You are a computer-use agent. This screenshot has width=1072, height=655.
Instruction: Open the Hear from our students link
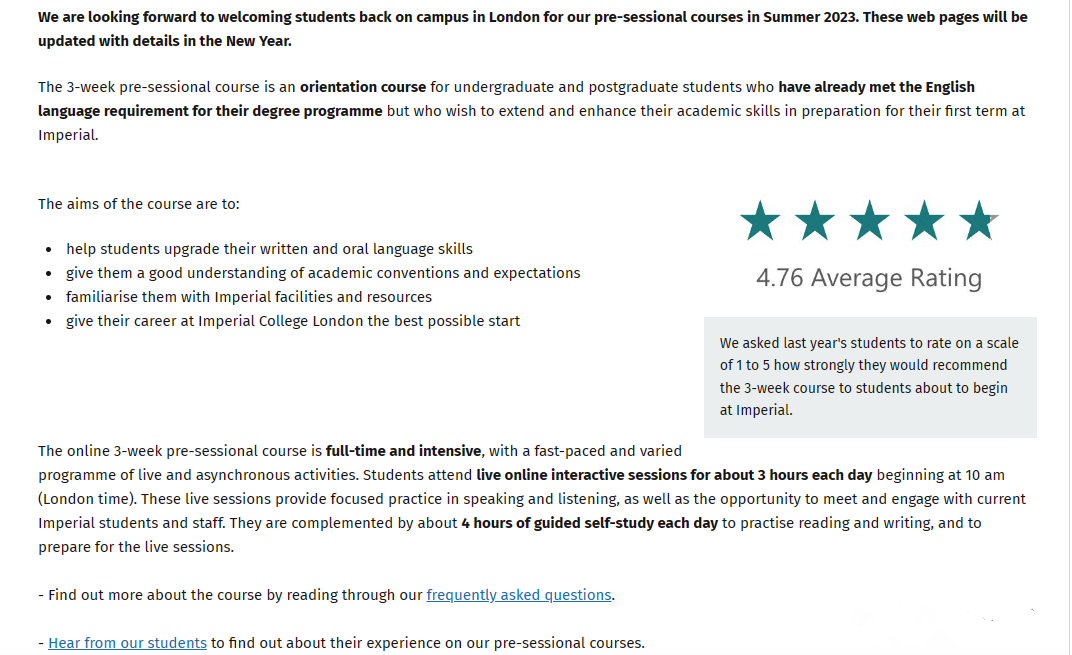(x=127, y=643)
